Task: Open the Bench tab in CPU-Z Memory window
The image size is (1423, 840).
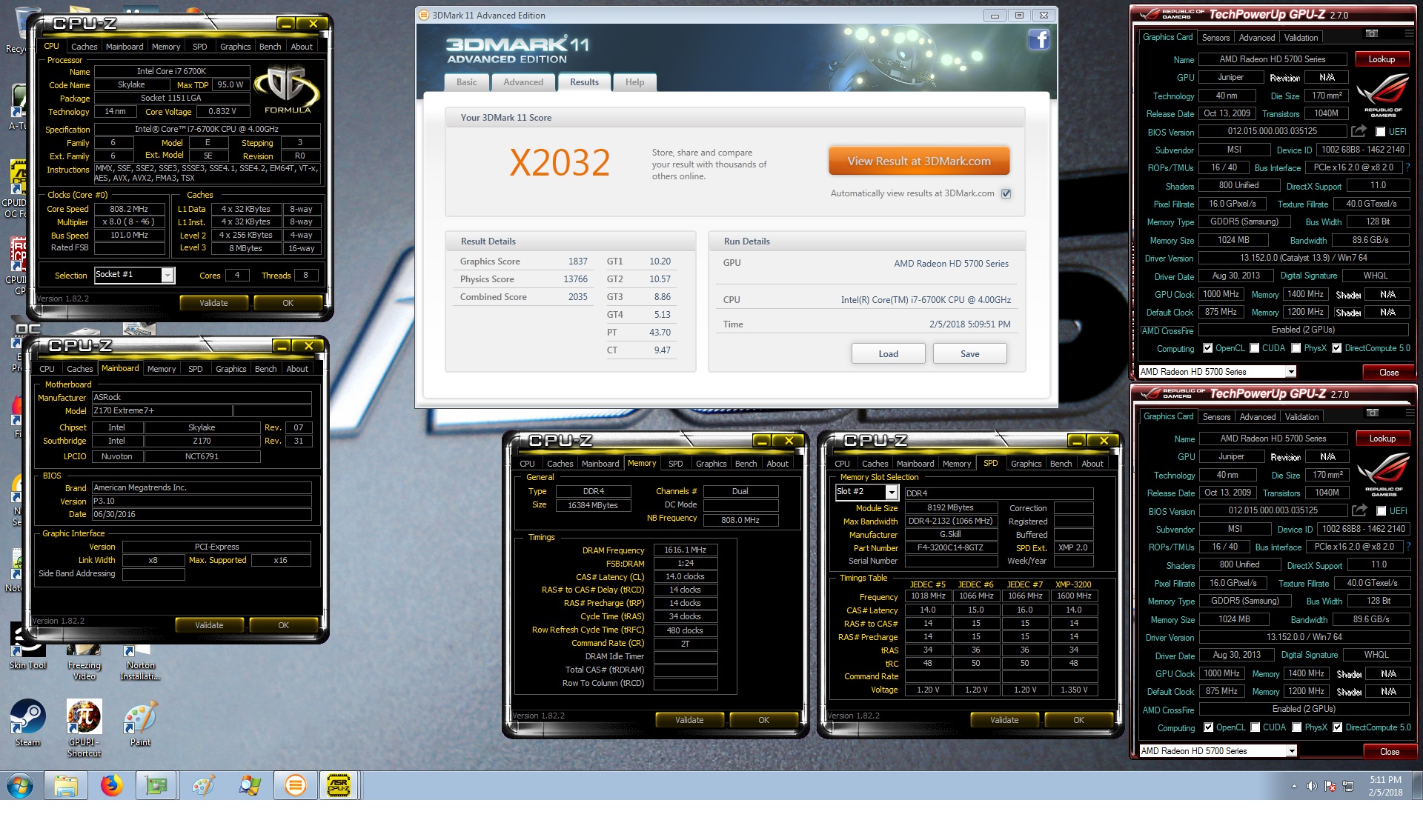Action: coord(746,464)
